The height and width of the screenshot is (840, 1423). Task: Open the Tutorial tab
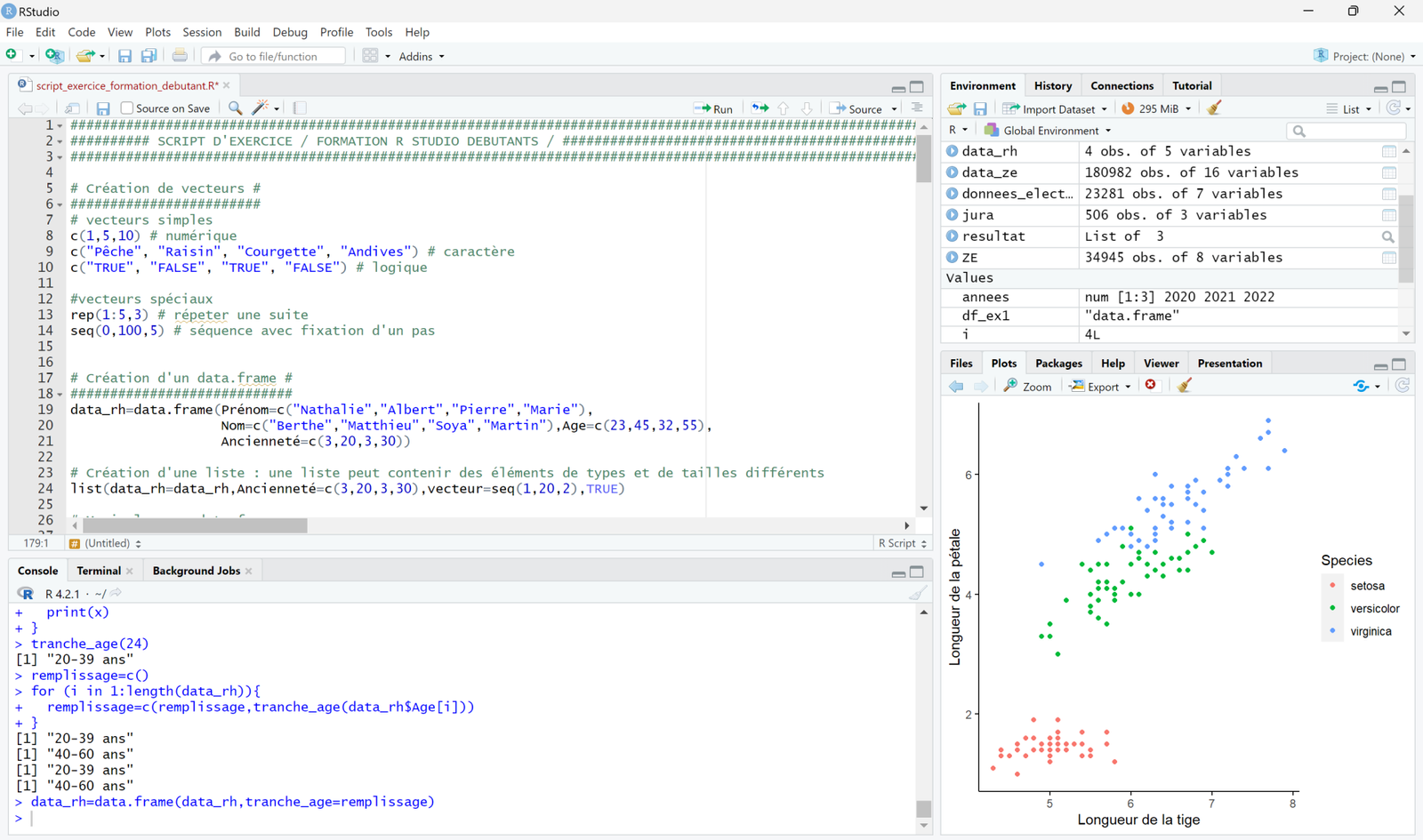point(1192,85)
